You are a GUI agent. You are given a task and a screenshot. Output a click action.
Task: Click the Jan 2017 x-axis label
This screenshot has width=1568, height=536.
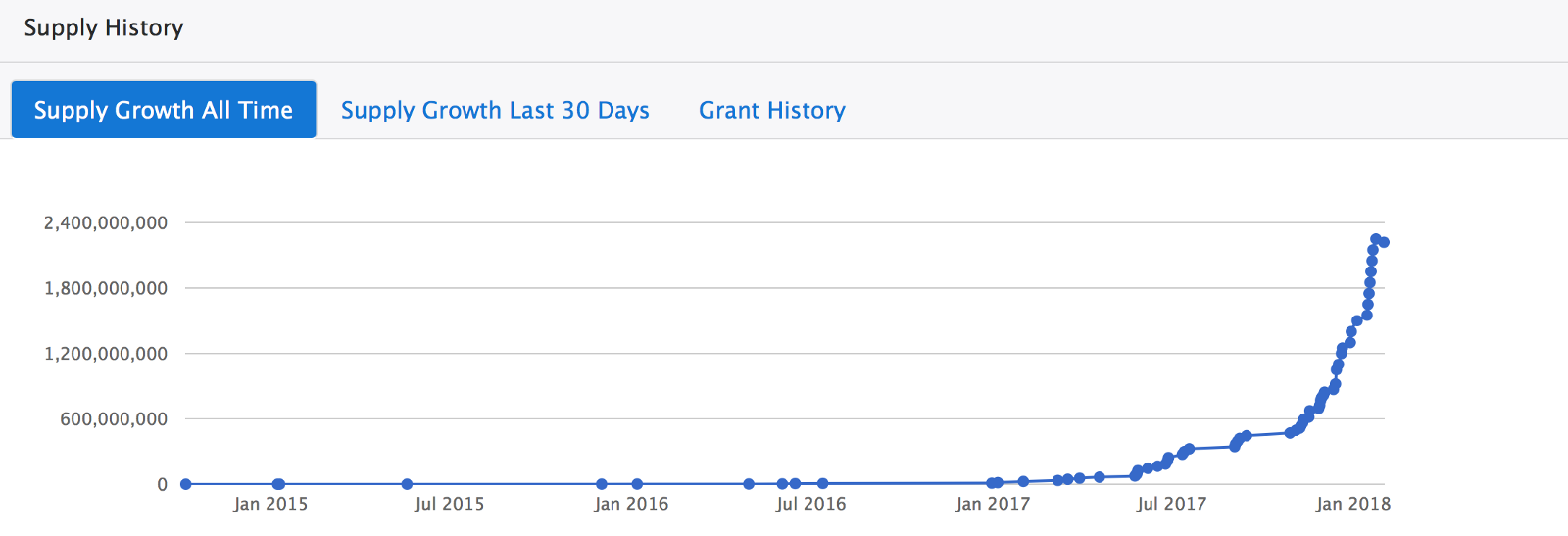993,504
